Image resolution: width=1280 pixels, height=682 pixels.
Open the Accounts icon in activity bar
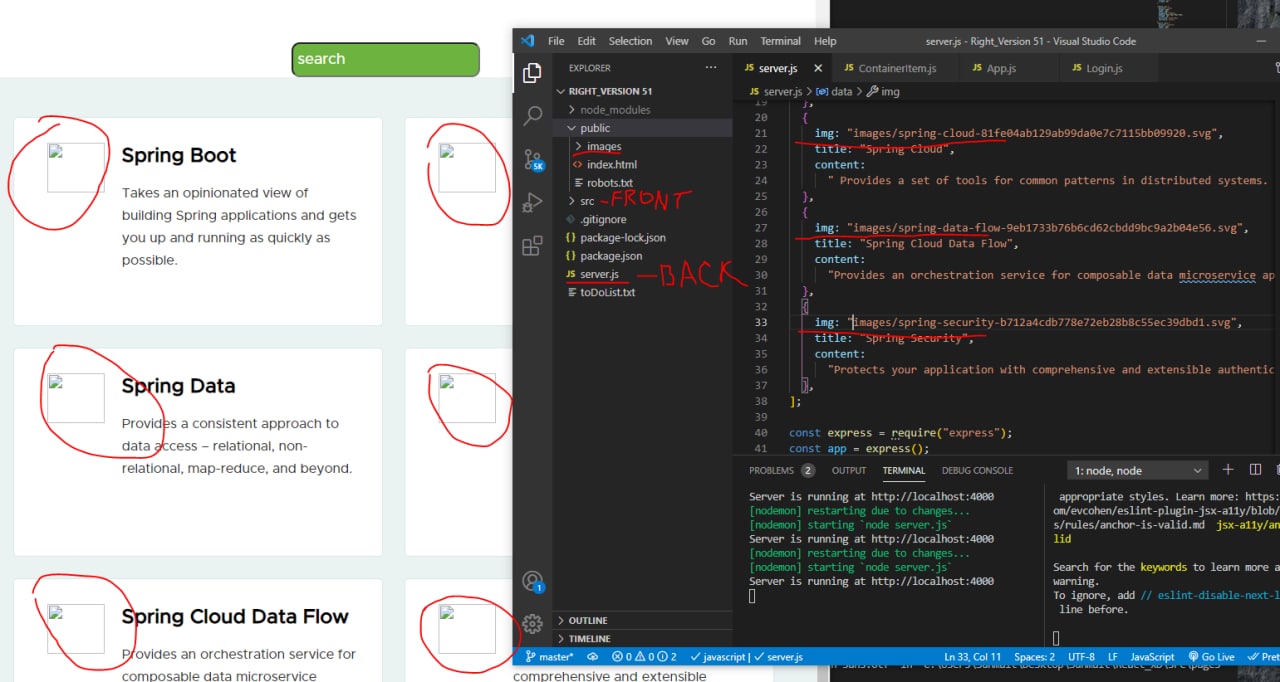pyautogui.click(x=533, y=581)
